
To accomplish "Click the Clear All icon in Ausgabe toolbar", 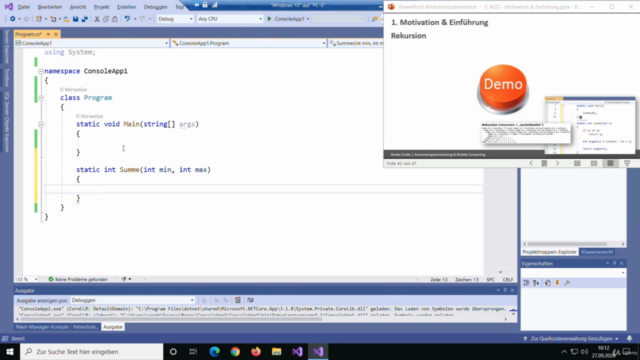I will (238, 300).
